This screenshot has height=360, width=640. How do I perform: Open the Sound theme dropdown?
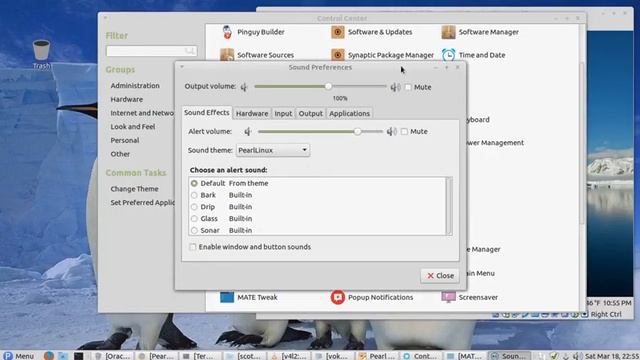click(x=273, y=150)
